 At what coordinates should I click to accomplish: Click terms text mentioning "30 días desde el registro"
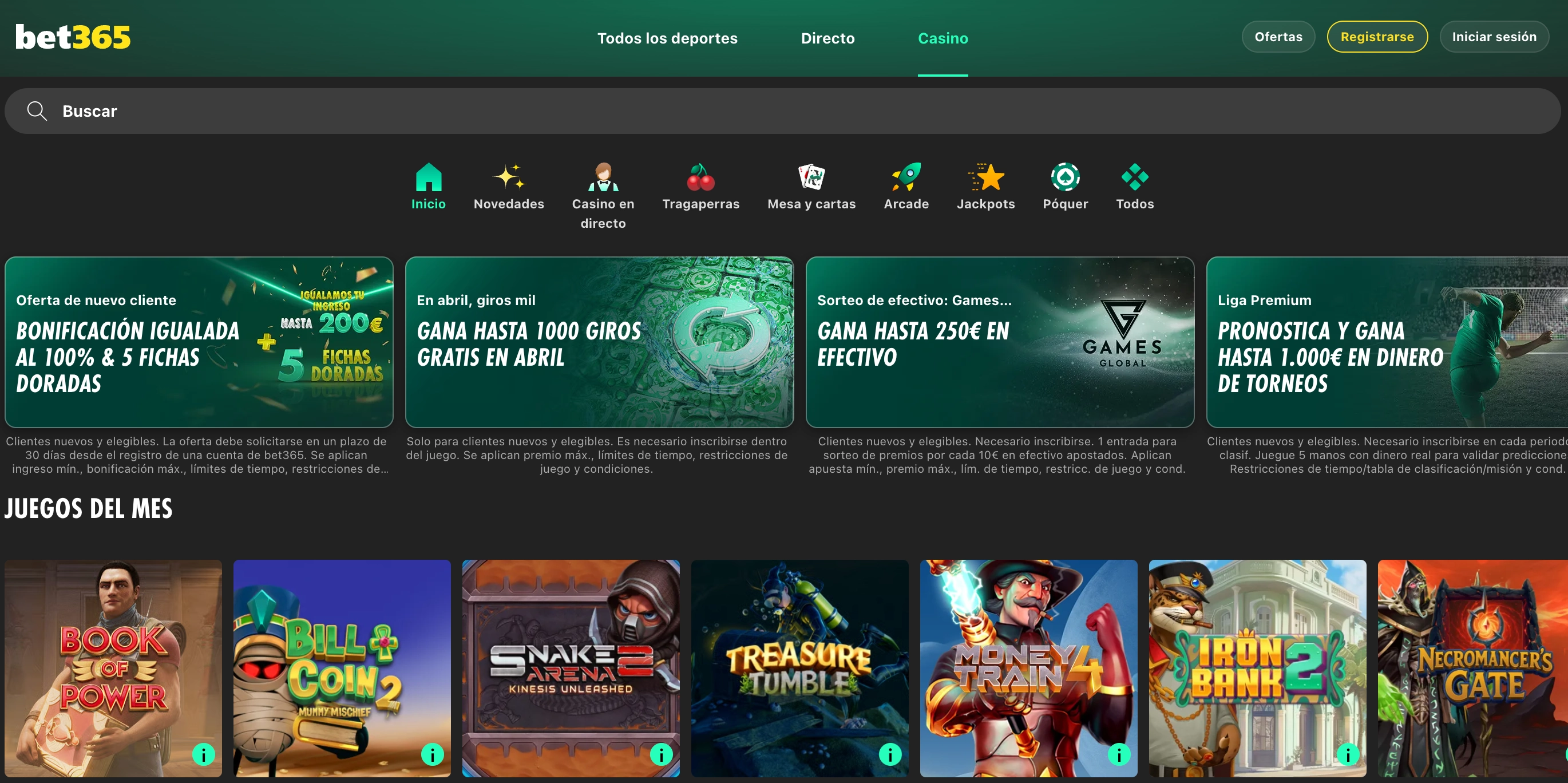tap(197, 455)
